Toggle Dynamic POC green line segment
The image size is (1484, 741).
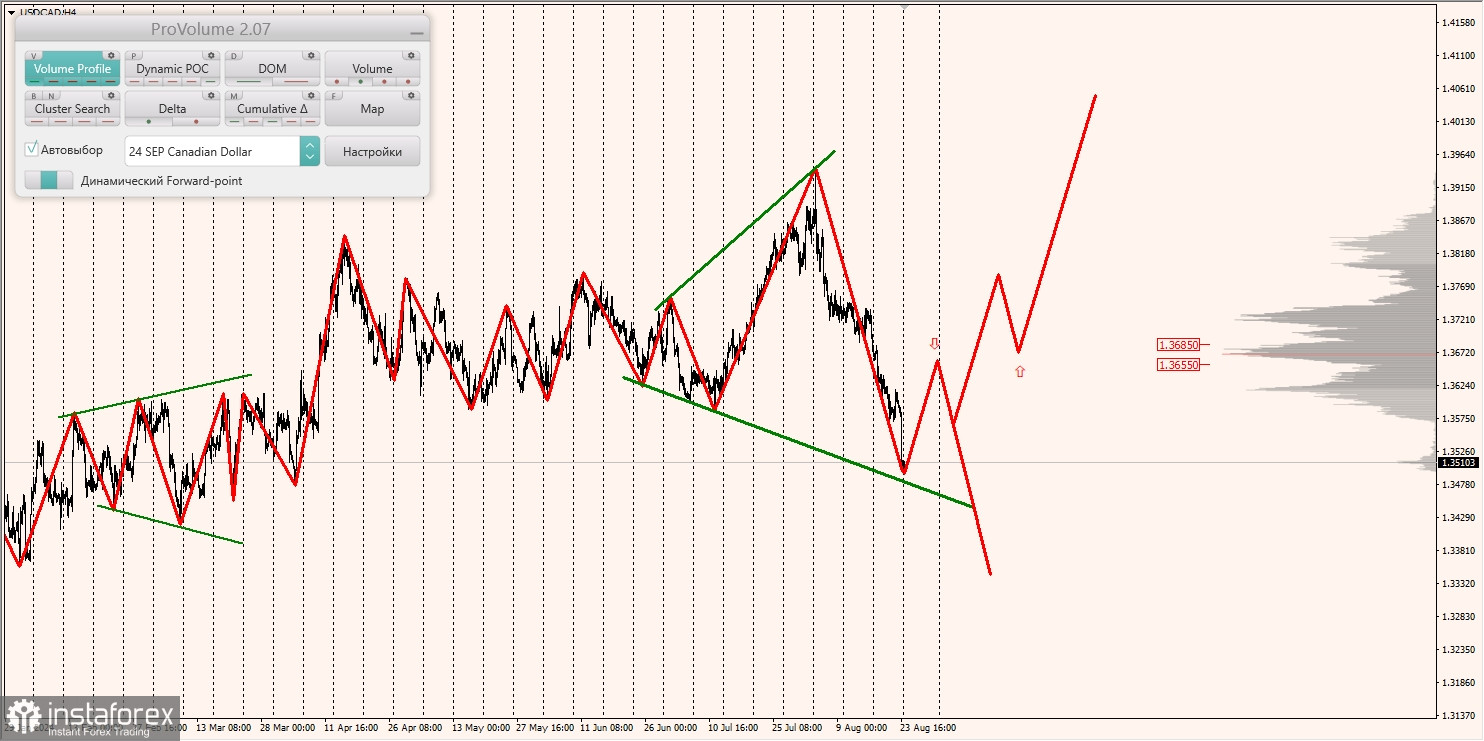click(x=210, y=81)
